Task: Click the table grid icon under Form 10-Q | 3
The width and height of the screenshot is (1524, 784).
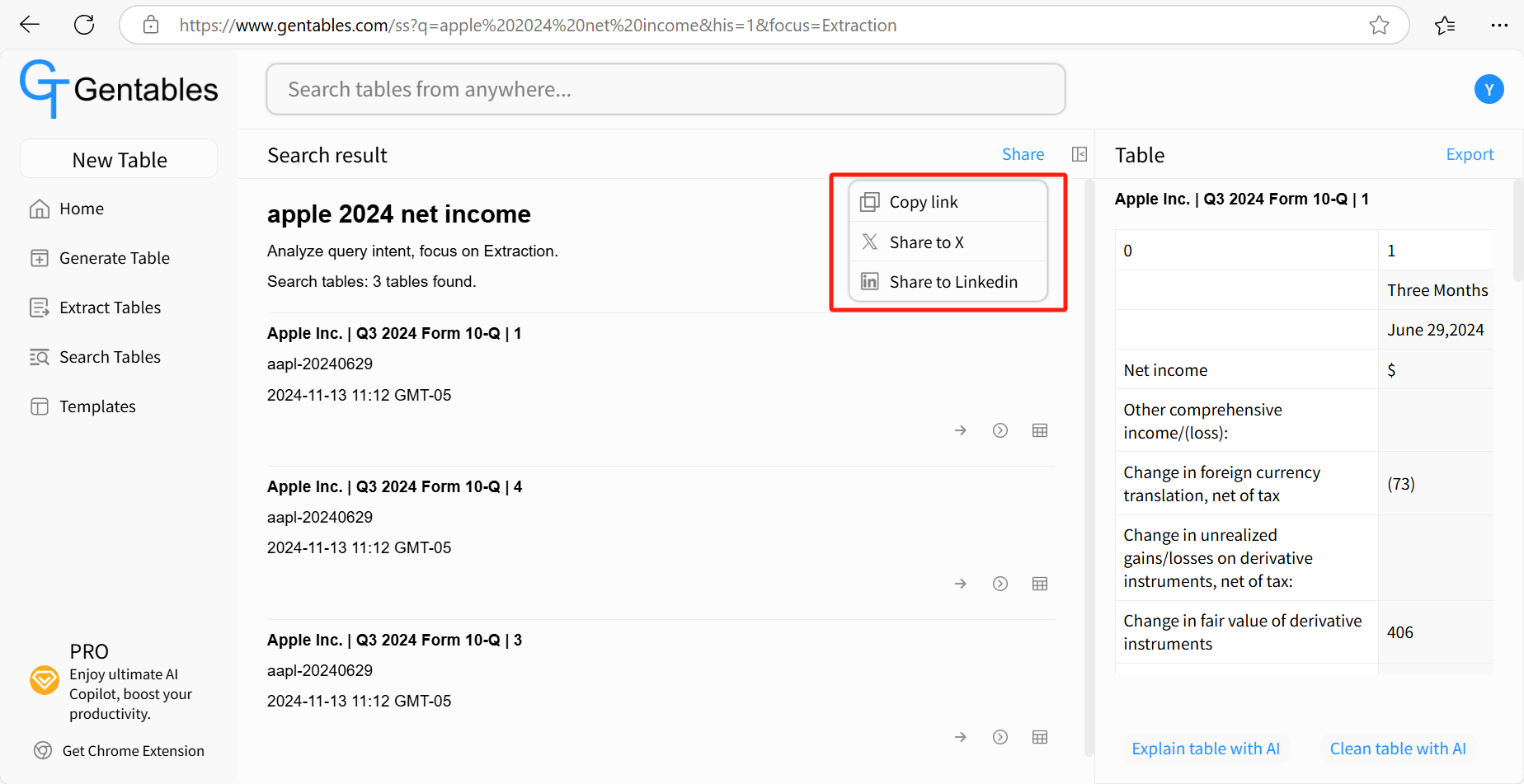Action: point(1040,737)
